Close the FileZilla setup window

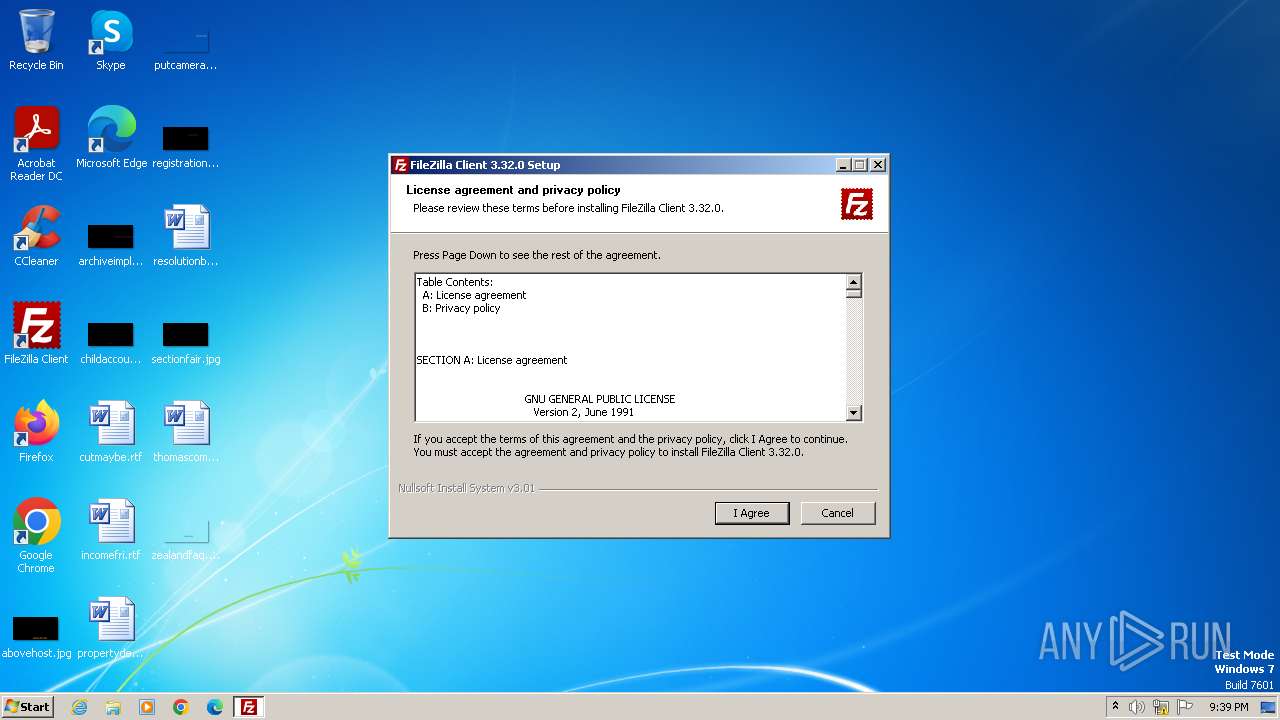878,165
